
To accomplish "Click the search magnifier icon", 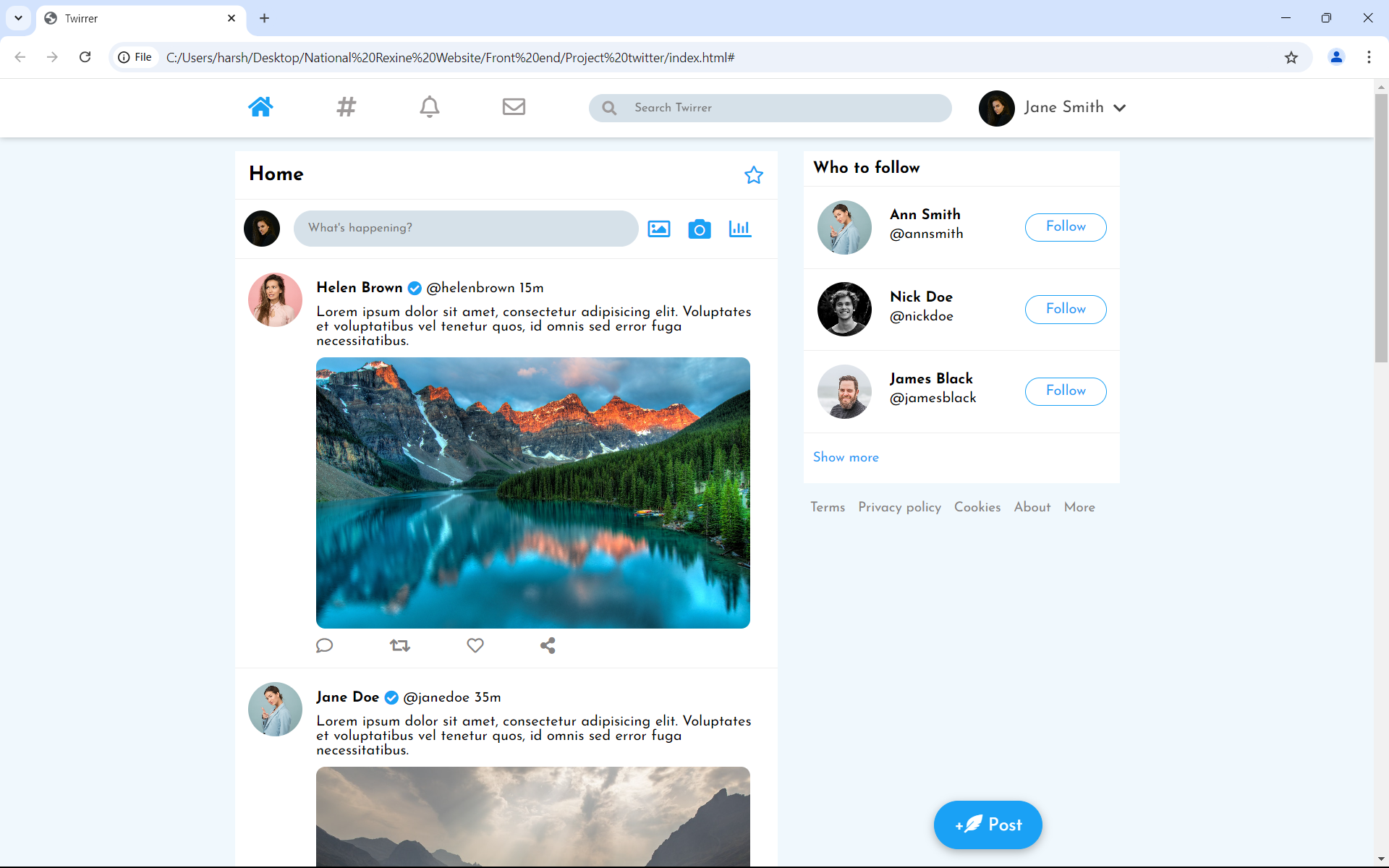I will pos(609,108).
